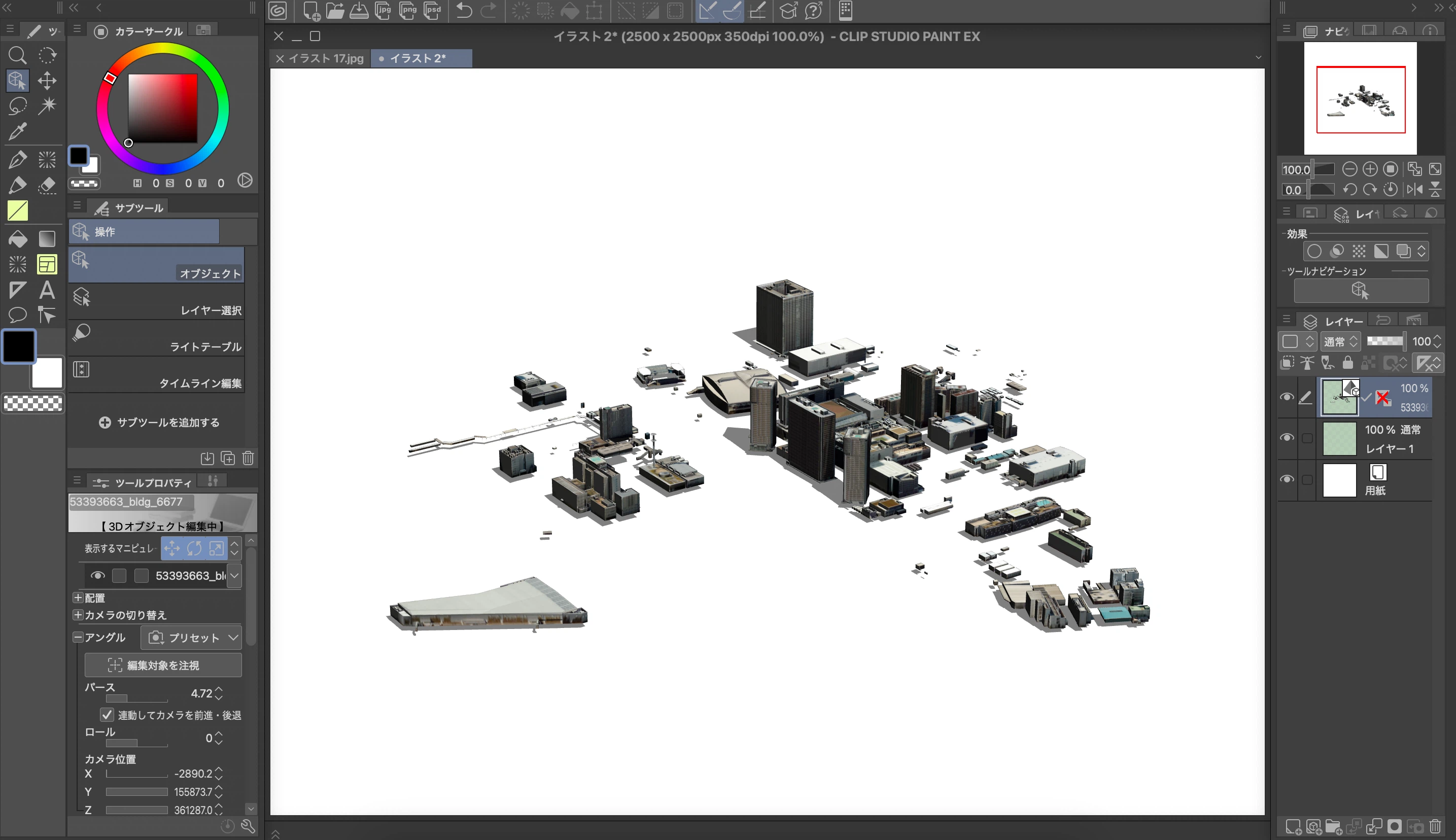Zoom in using Navigator plus icon
Image resolution: width=1456 pixels, height=840 pixels.
coord(1370,169)
